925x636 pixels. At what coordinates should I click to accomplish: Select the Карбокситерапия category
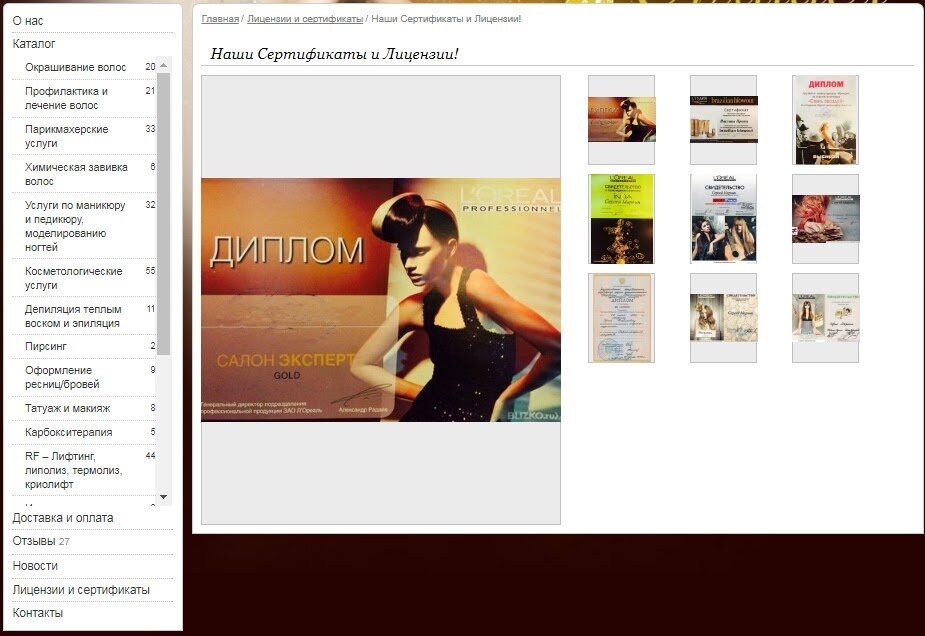point(68,432)
